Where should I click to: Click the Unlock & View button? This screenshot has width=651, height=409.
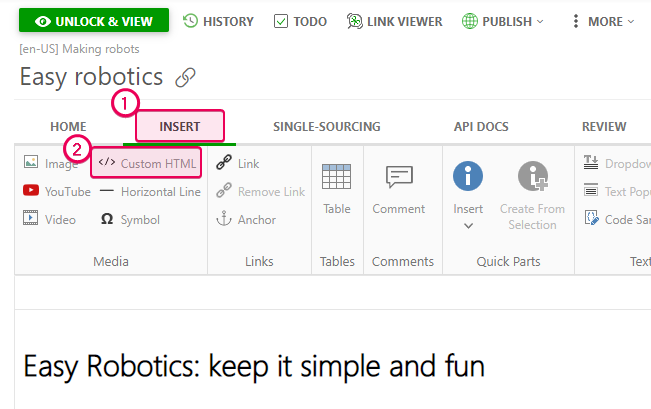click(x=94, y=20)
